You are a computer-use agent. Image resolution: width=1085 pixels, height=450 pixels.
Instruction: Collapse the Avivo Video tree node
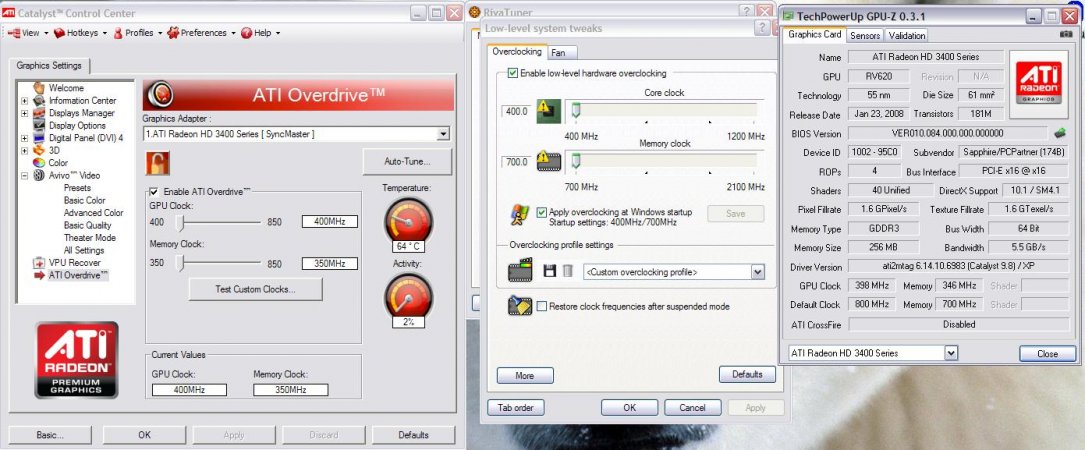point(25,175)
